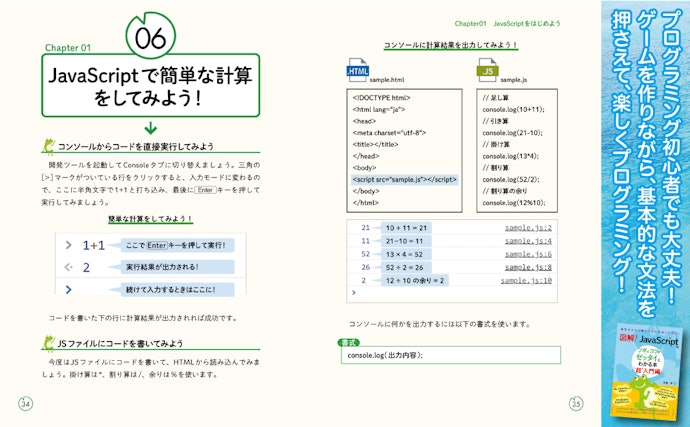Screen dimensions: 690x427
Task: Click the 1+1 console input
Action: click(94, 245)
